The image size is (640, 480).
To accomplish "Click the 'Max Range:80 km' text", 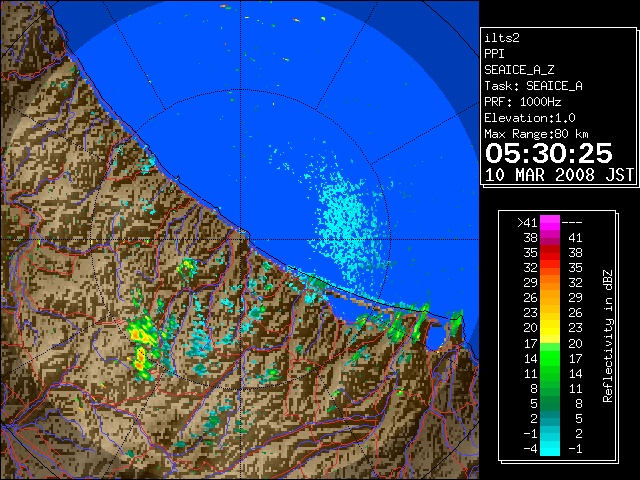I will pyautogui.click(x=536, y=134).
